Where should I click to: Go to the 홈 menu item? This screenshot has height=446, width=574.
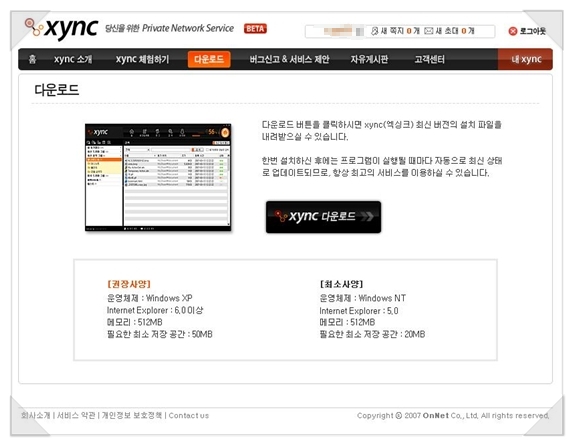(32, 59)
